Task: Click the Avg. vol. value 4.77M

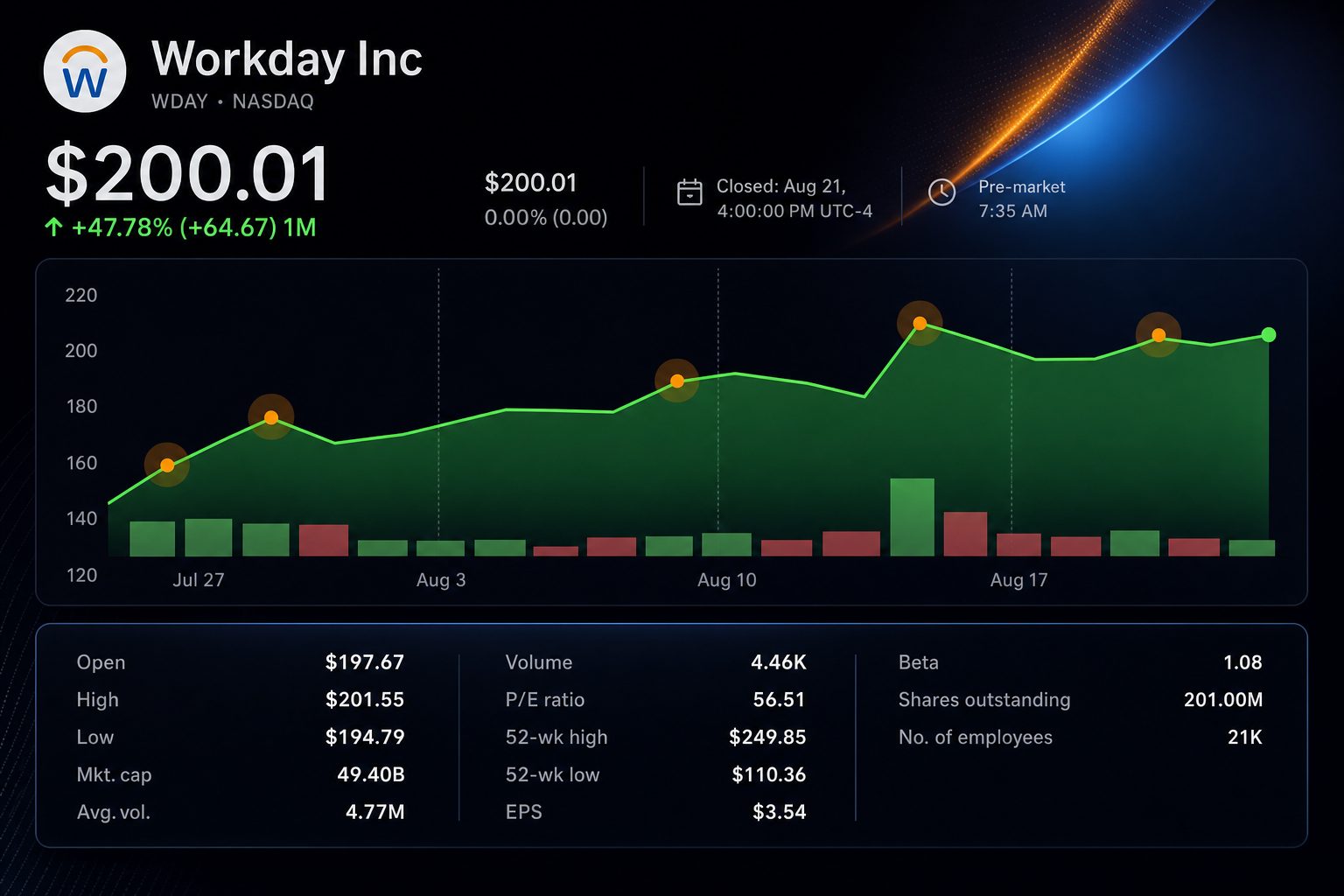Action: pyautogui.click(x=375, y=812)
